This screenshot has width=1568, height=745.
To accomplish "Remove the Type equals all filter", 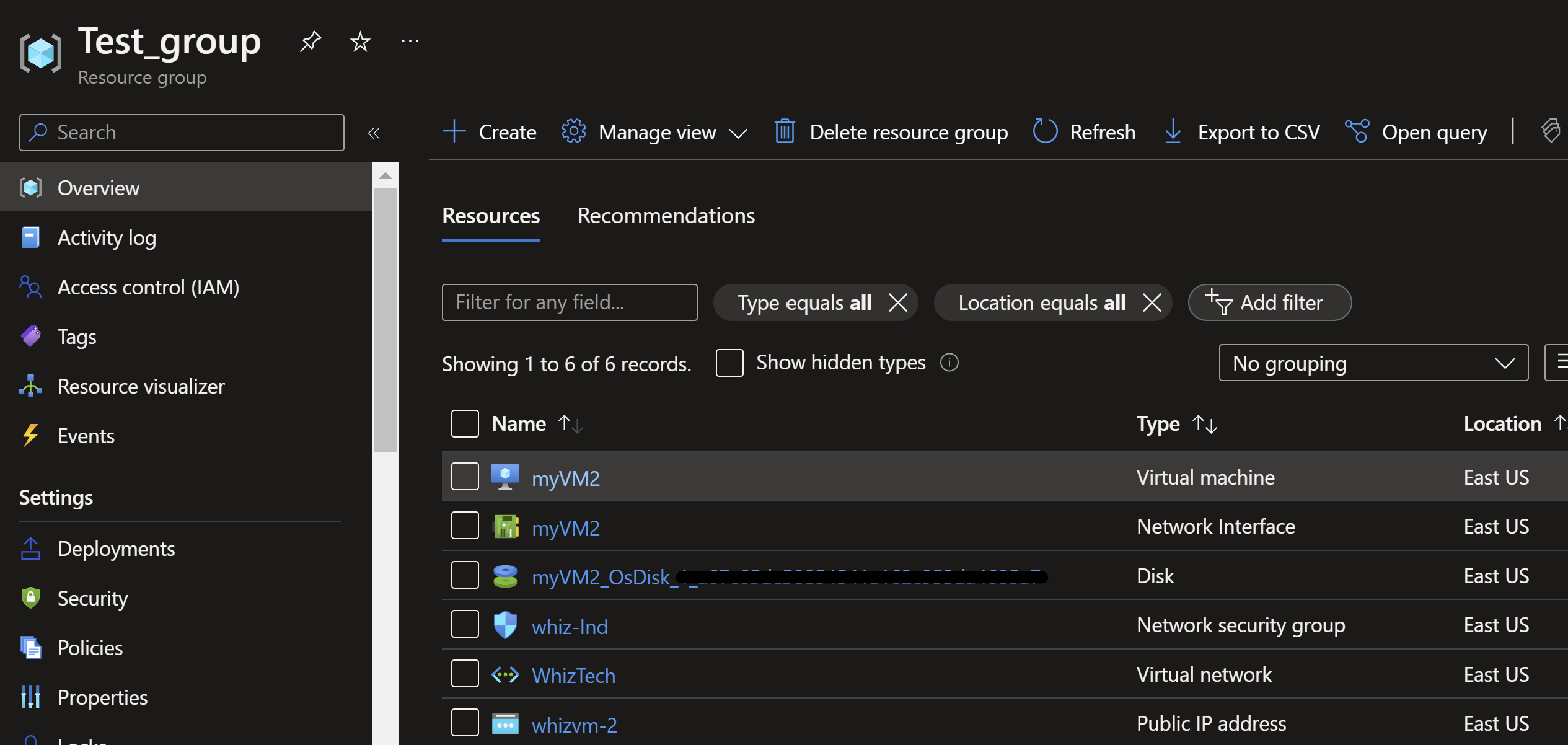I will [898, 302].
